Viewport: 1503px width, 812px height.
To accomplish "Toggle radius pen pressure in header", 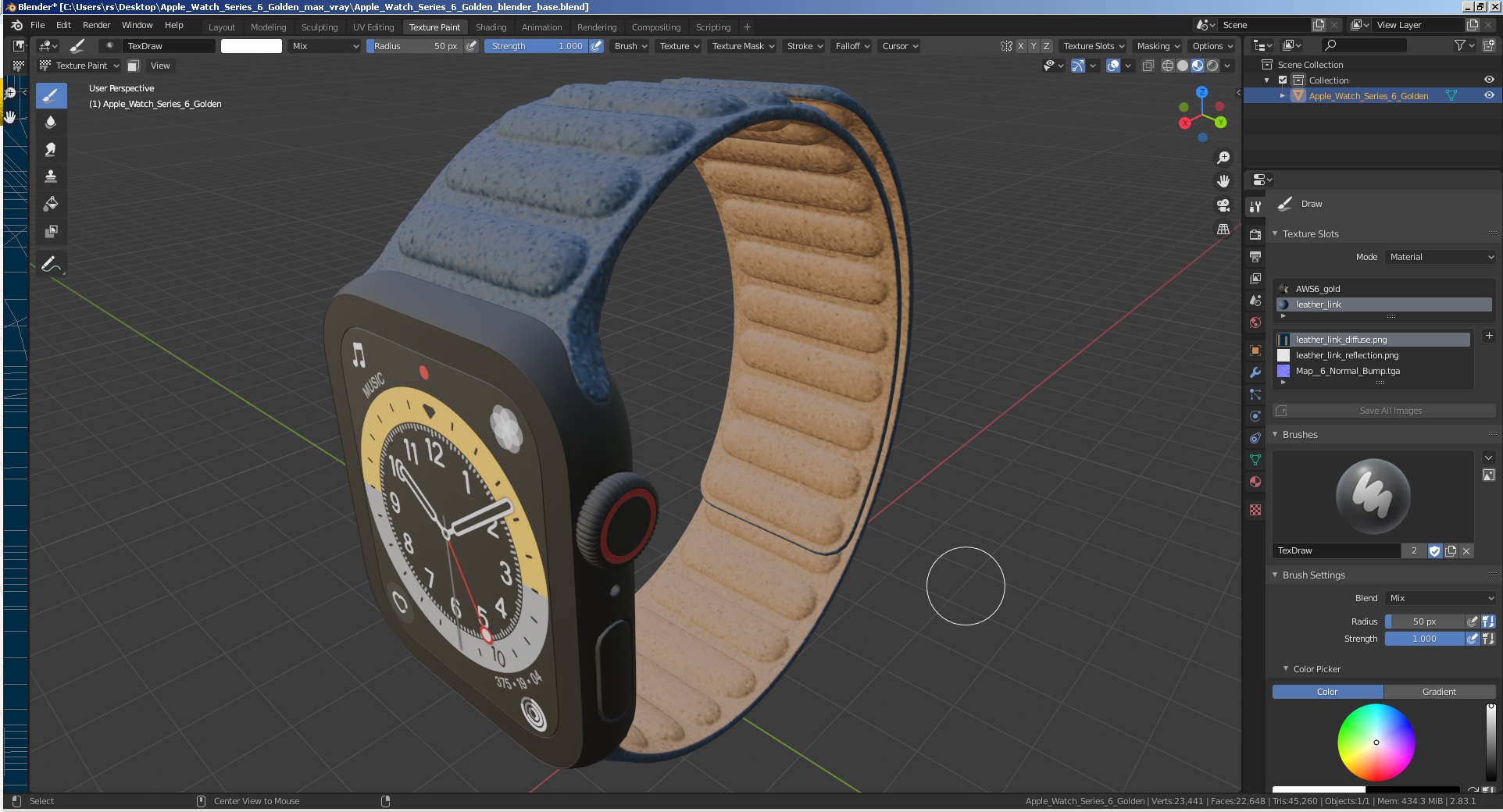I will 471,46.
